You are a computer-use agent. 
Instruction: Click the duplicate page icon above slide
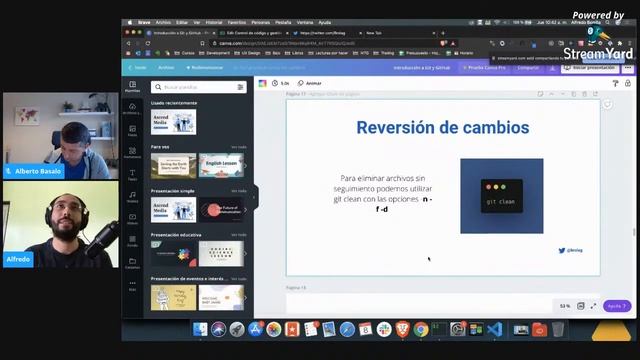click(573, 94)
